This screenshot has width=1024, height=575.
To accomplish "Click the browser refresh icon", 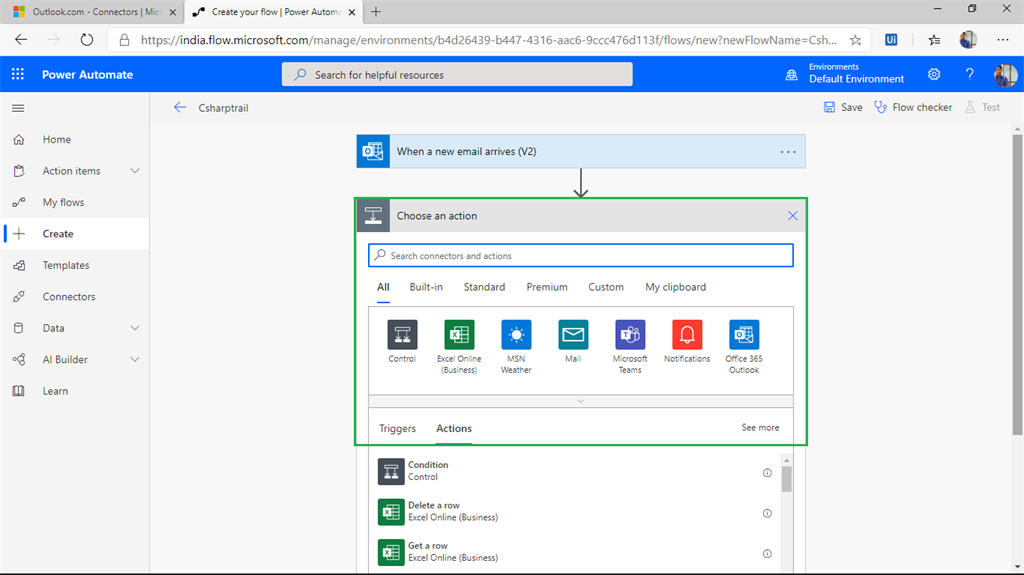I will click(x=86, y=40).
